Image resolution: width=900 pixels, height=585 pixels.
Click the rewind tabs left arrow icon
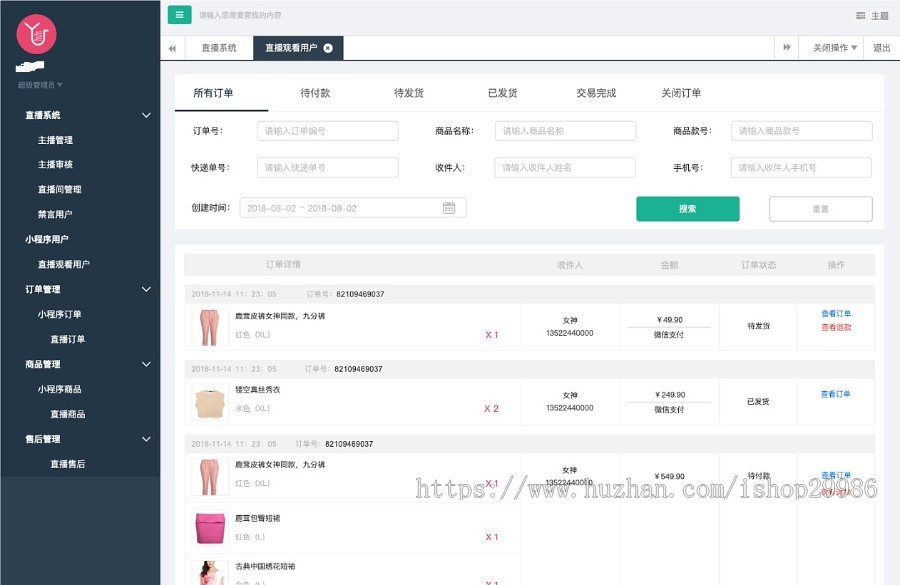pyautogui.click(x=172, y=48)
